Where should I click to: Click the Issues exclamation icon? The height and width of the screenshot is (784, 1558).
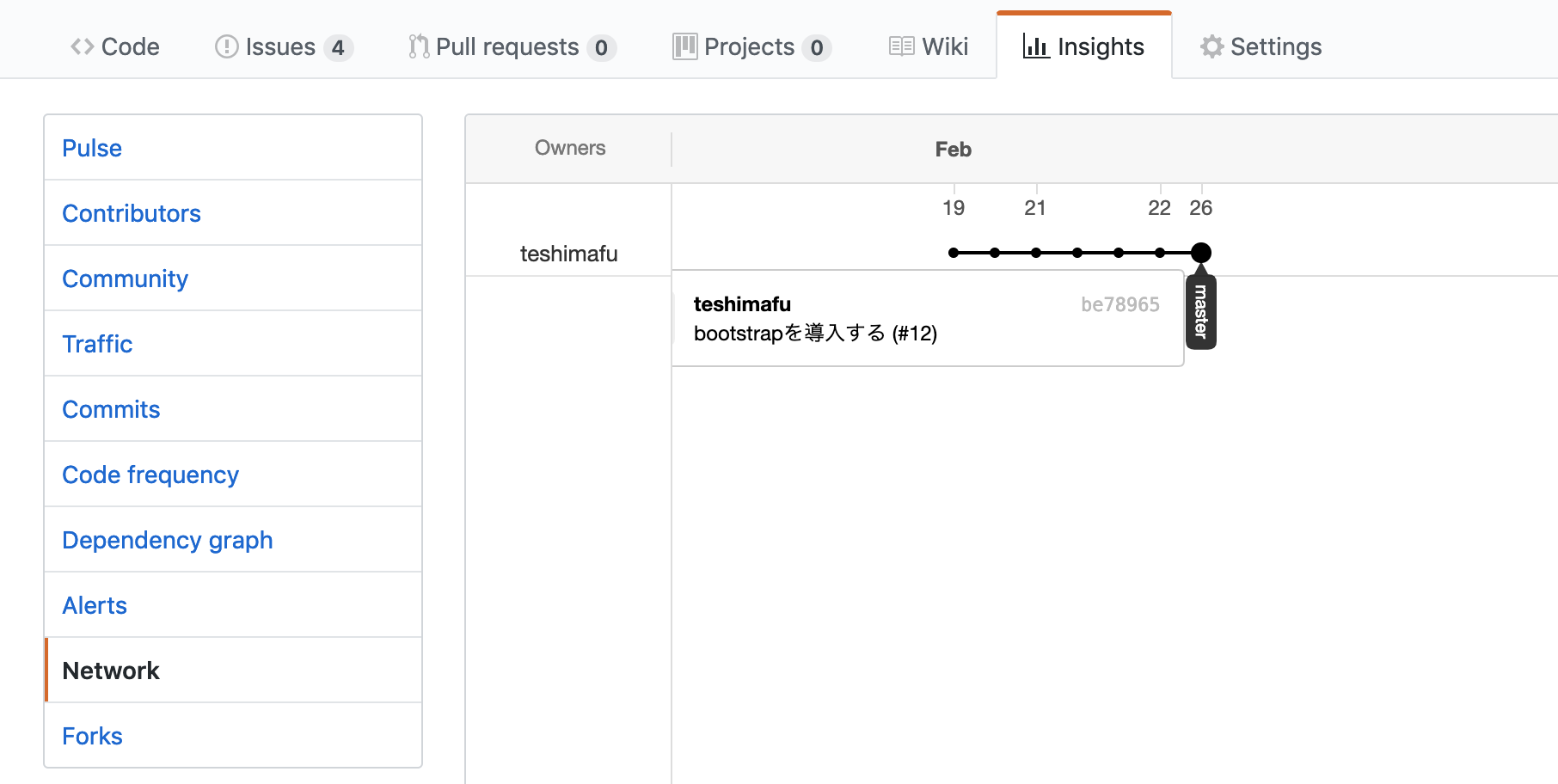point(226,46)
